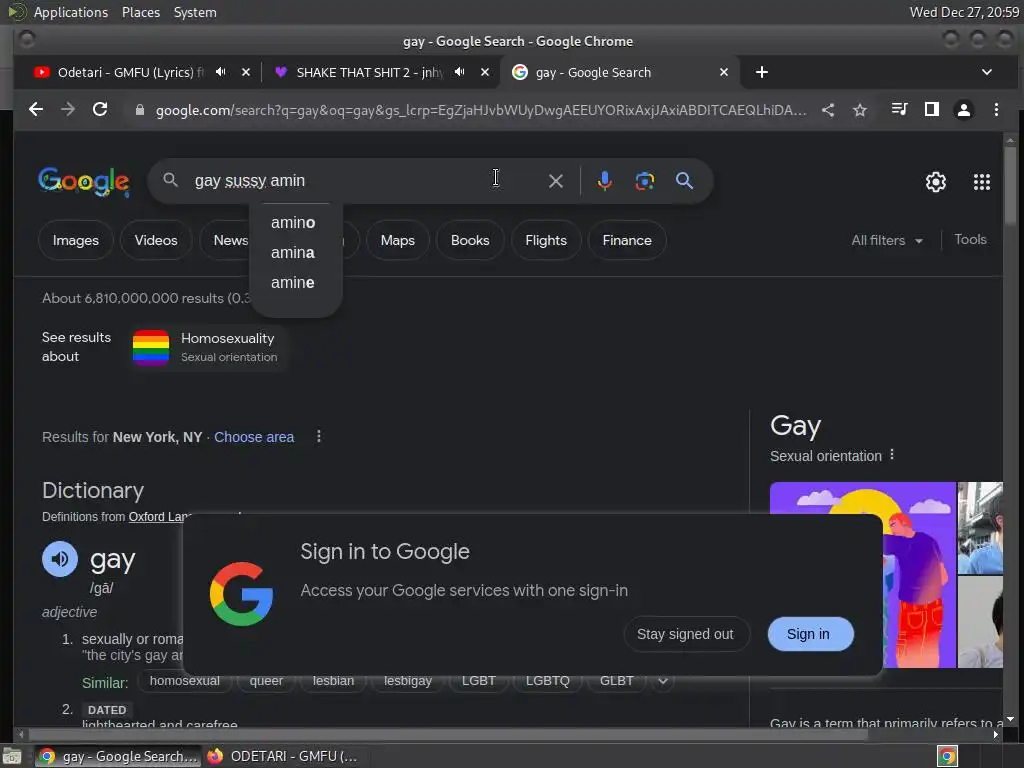Image resolution: width=1024 pixels, height=768 pixels.
Task: Open the Applications menu
Action: coord(71,12)
